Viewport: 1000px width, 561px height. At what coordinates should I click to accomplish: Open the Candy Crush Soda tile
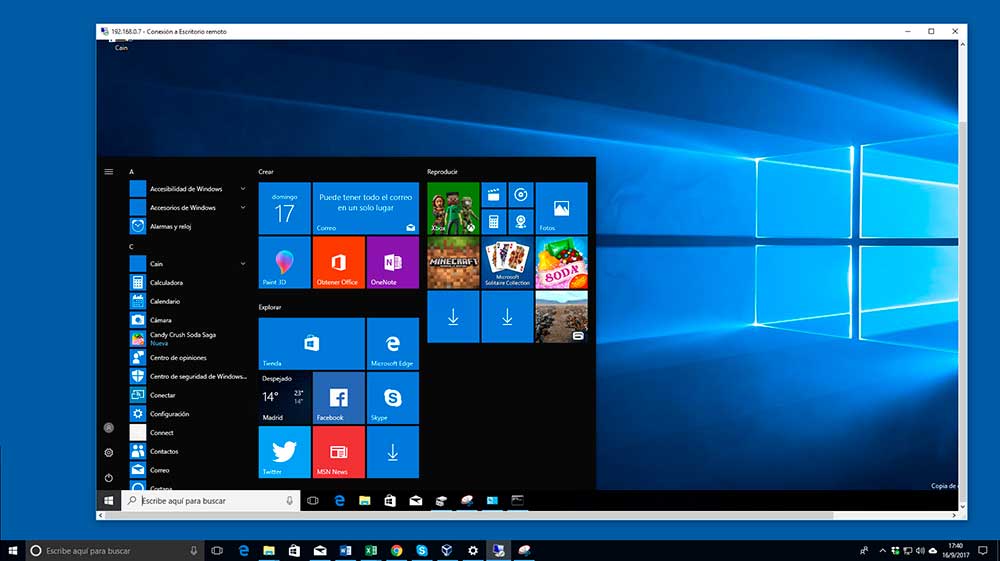point(561,263)
